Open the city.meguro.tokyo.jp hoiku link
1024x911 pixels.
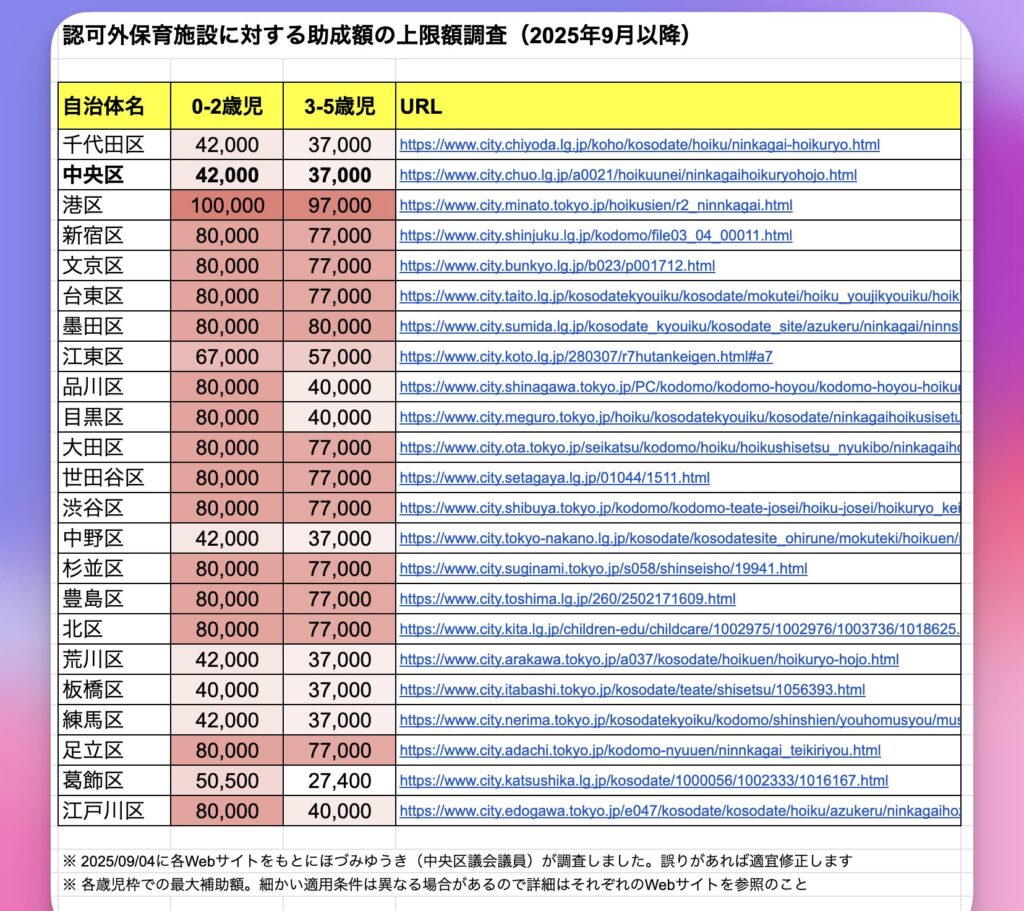(x=679, y=417)
